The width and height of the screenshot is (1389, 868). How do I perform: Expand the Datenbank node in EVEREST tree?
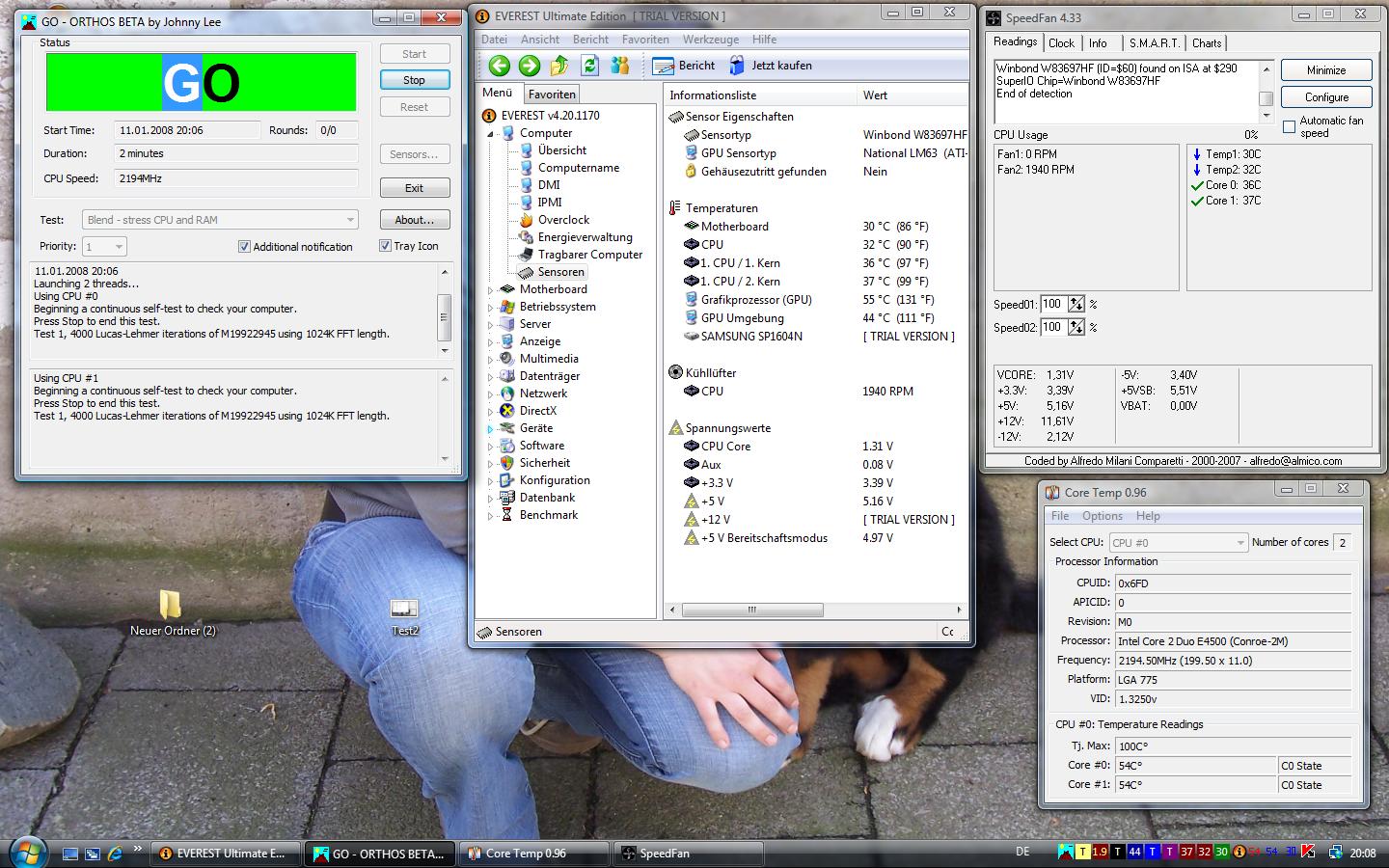pyautogui.click(x=490, y=499)
